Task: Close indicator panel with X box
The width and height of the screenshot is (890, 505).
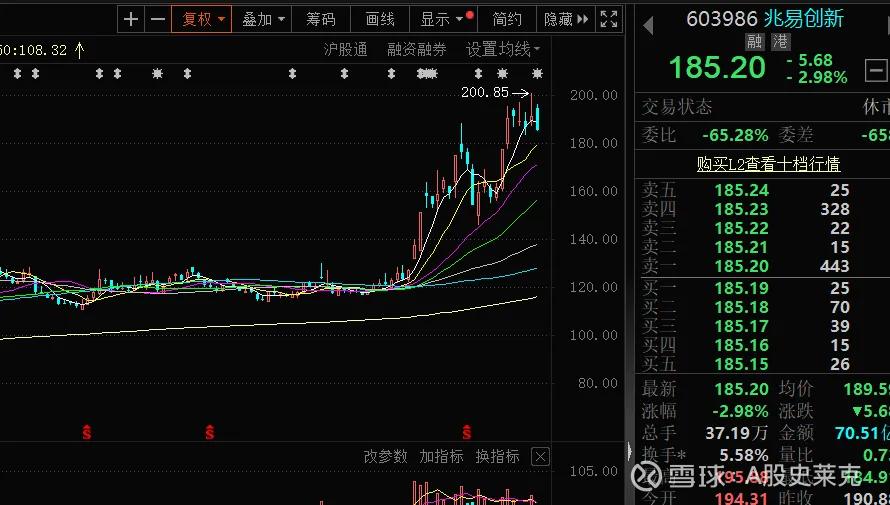Action: [540, 457]
